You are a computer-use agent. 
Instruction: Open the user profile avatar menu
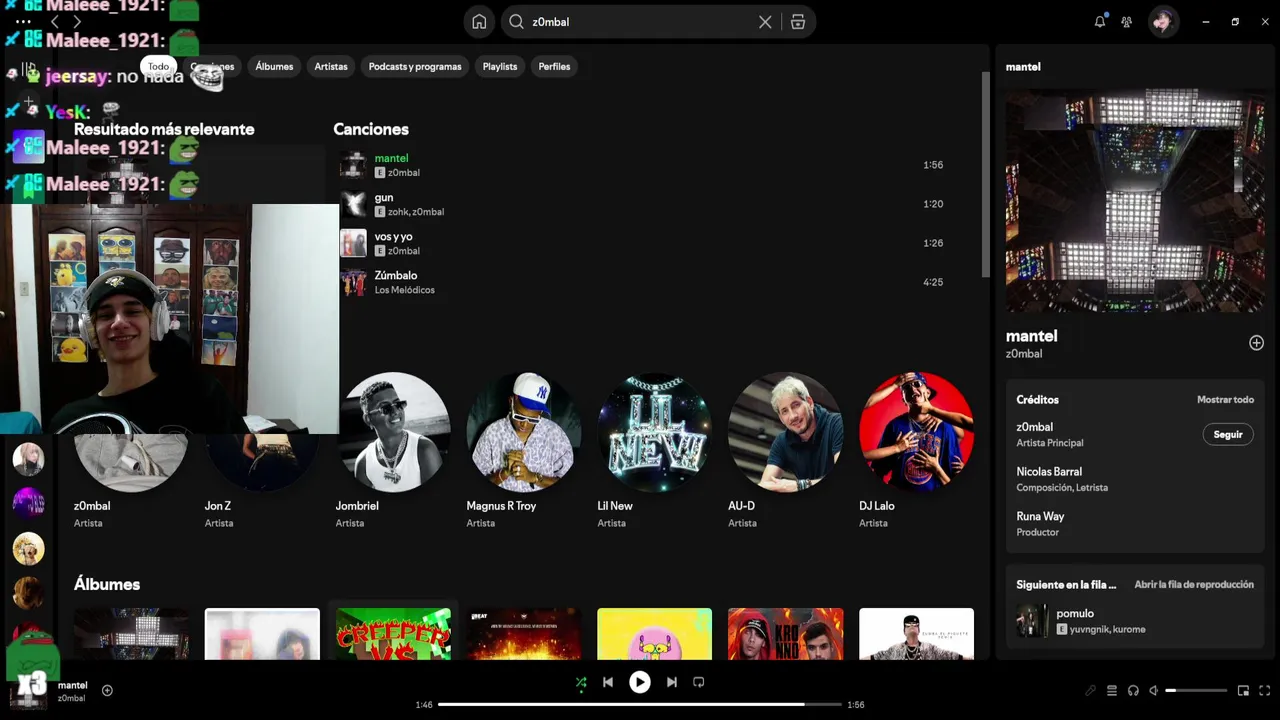point(1163,22)
